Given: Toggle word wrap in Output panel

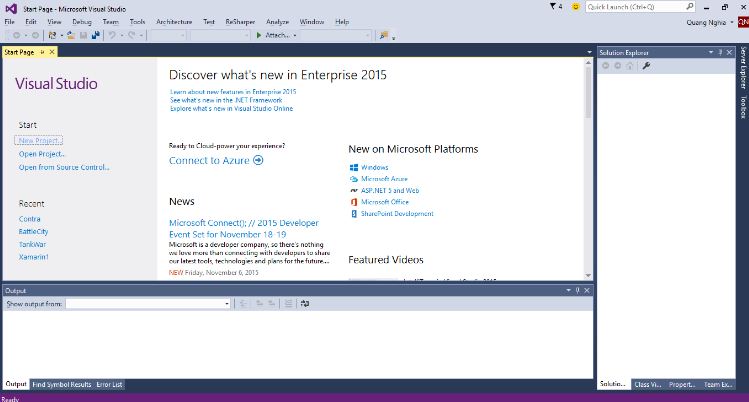Looking at the screenshot, I should pyautogui.click(x=305, y=303).
